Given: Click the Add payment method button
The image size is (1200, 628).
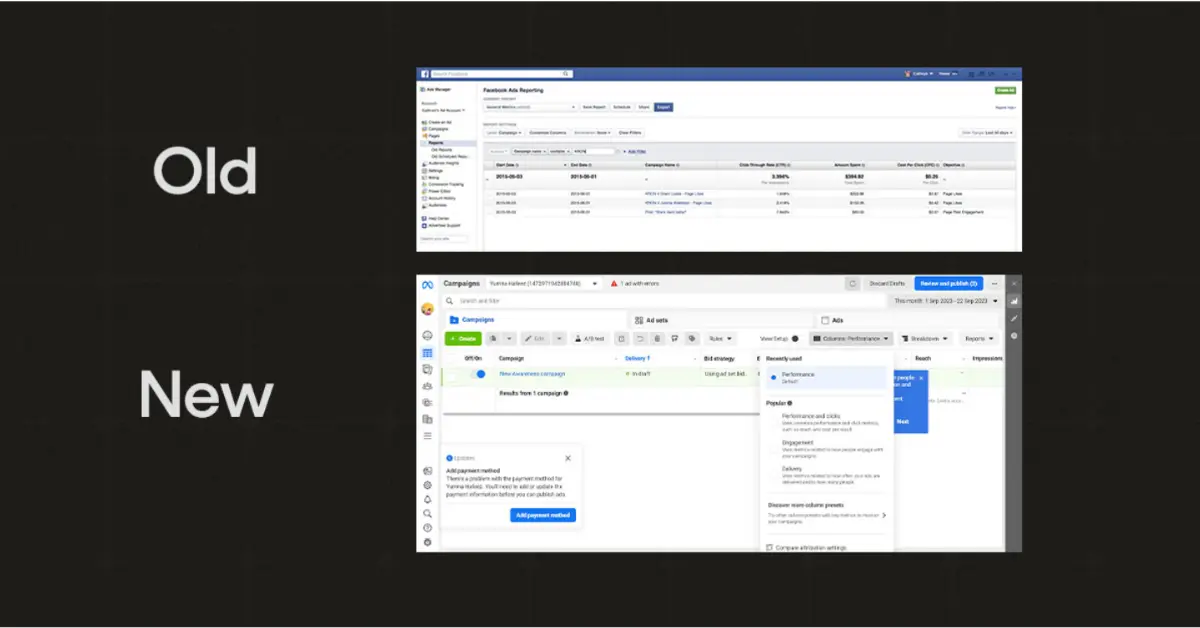Looking at the screenshot, I should pyautogui.click(x=542, y=515).
